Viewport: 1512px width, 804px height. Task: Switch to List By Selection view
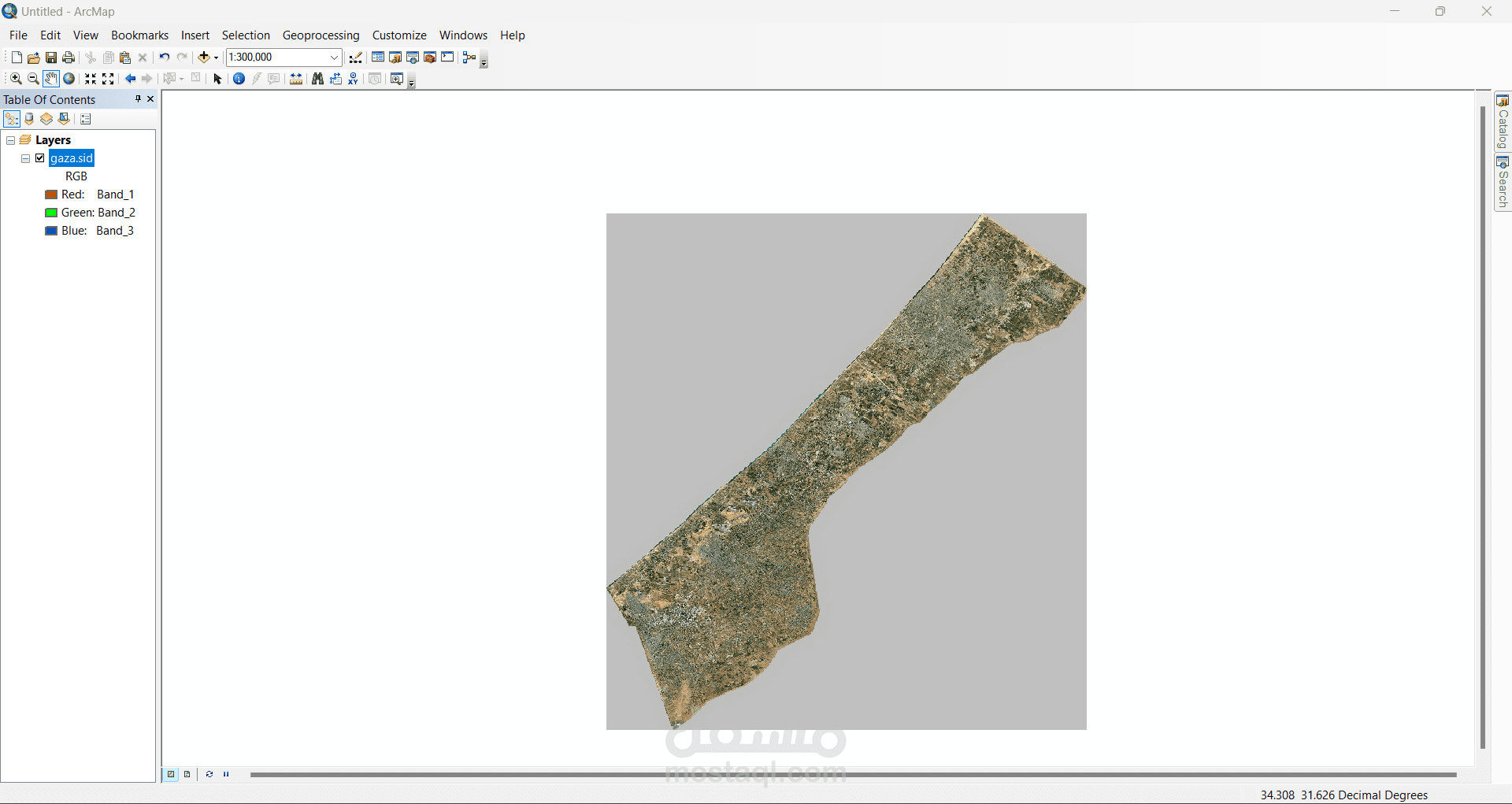tap(65, 119)
